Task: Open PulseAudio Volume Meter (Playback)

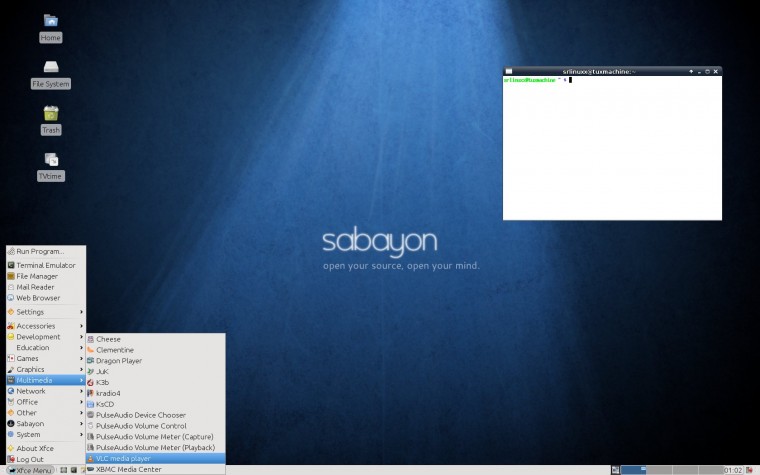Action: click(x=156, y=447)
